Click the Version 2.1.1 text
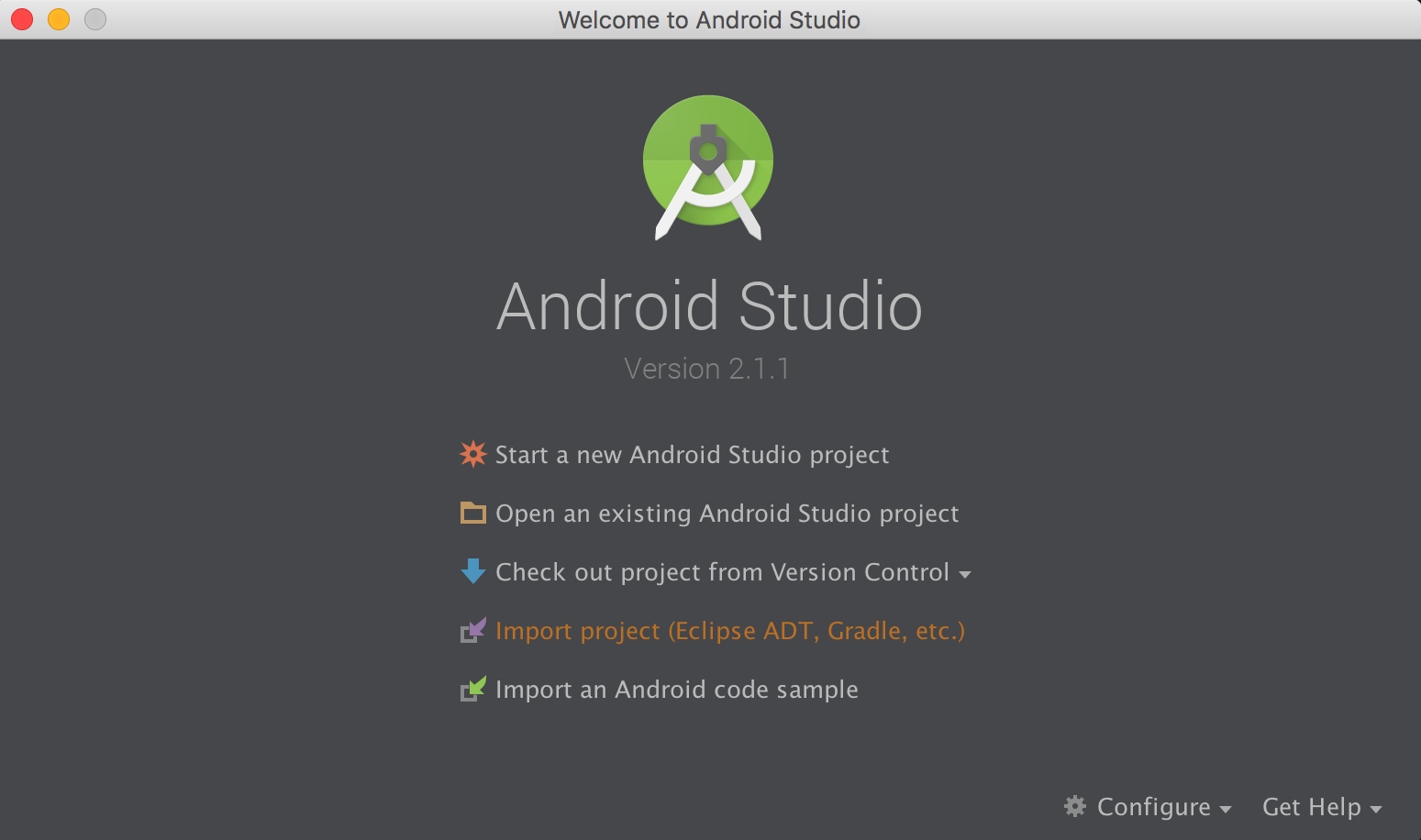This screenshot has width=1421, height=840. tap(707, 369)
